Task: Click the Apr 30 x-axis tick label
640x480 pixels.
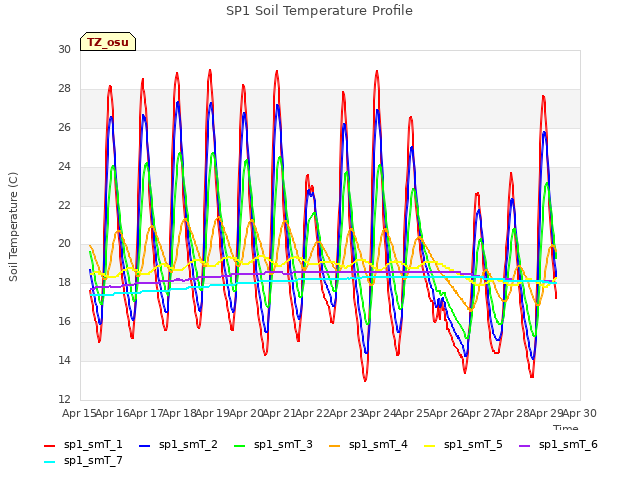Action: [x=580, y=414]
